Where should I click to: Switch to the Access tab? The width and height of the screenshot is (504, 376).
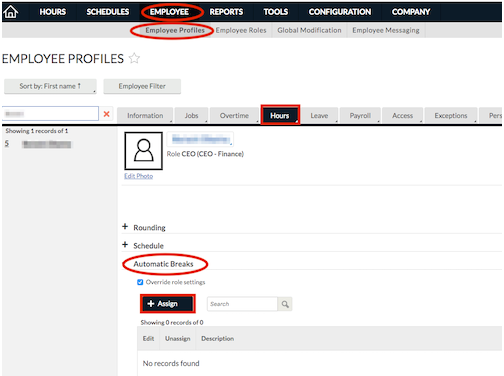[403, 116]
